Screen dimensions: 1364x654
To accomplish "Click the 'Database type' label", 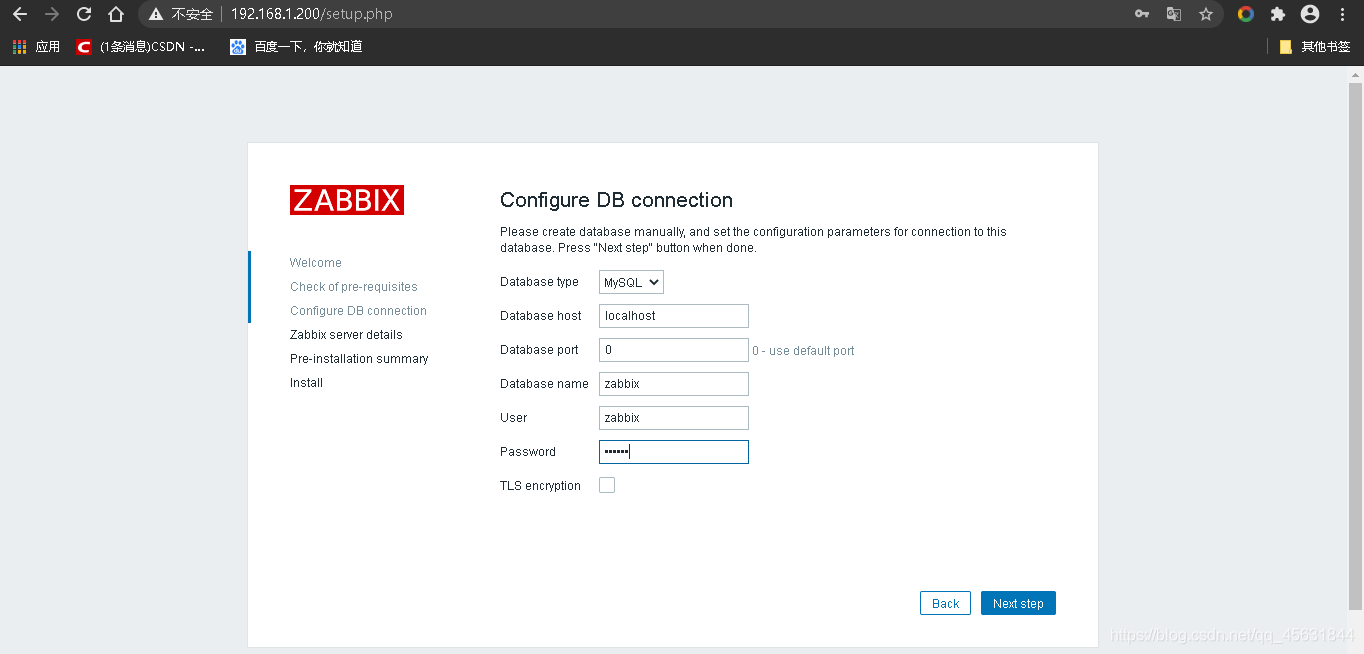I will tap(539, 282).
